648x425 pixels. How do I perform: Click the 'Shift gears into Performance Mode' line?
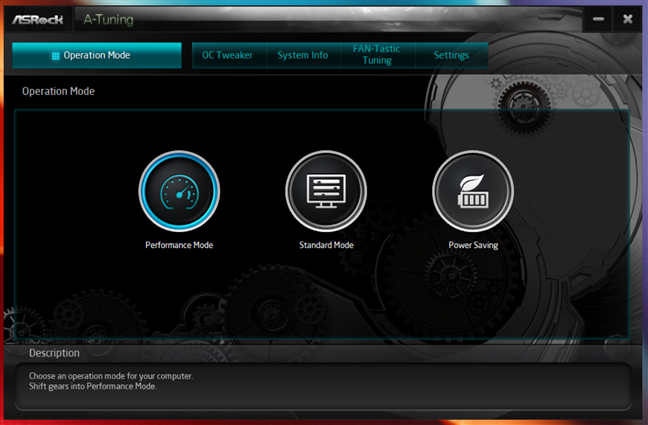[93, 386]
